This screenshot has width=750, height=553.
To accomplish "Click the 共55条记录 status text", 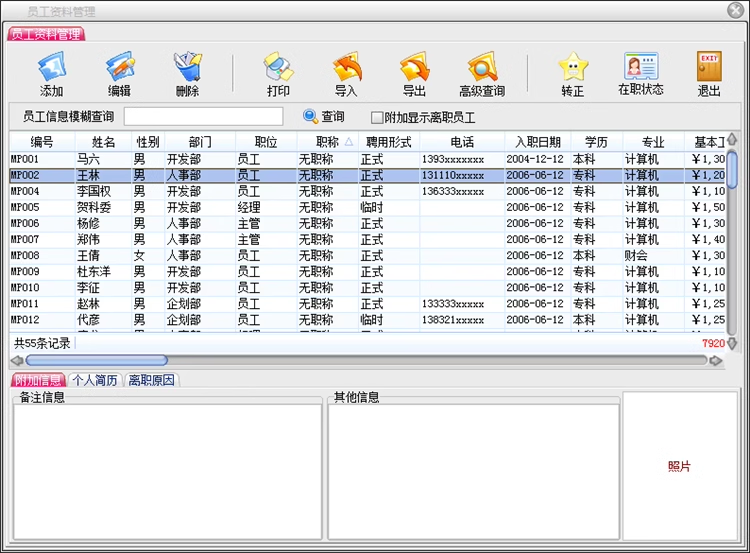I will tap(42, 343).
